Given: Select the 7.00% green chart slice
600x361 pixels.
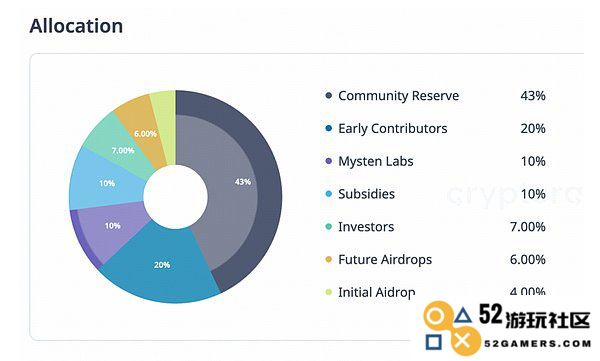Looking at the screenshot, I should pos(122,150).
